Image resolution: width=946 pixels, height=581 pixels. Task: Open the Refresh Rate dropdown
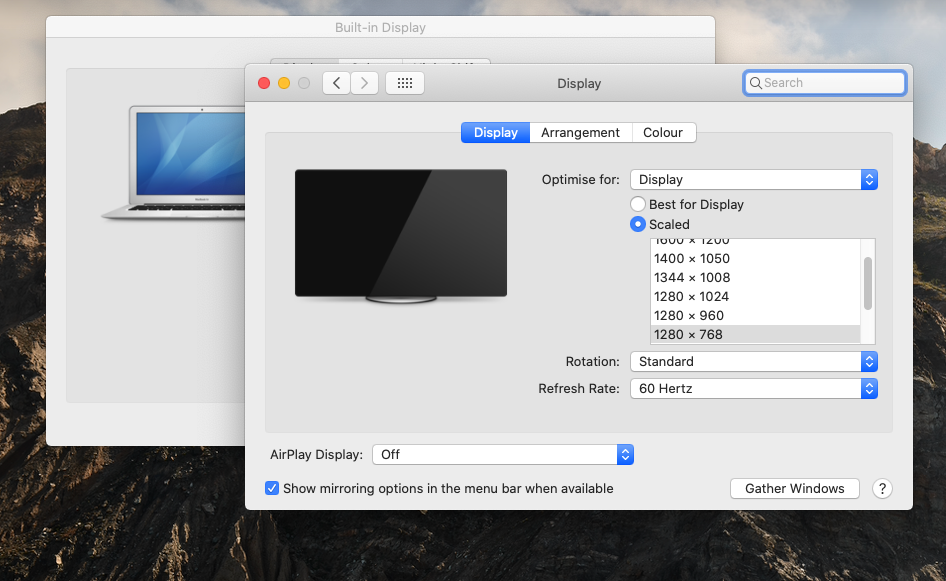point(754,389)
